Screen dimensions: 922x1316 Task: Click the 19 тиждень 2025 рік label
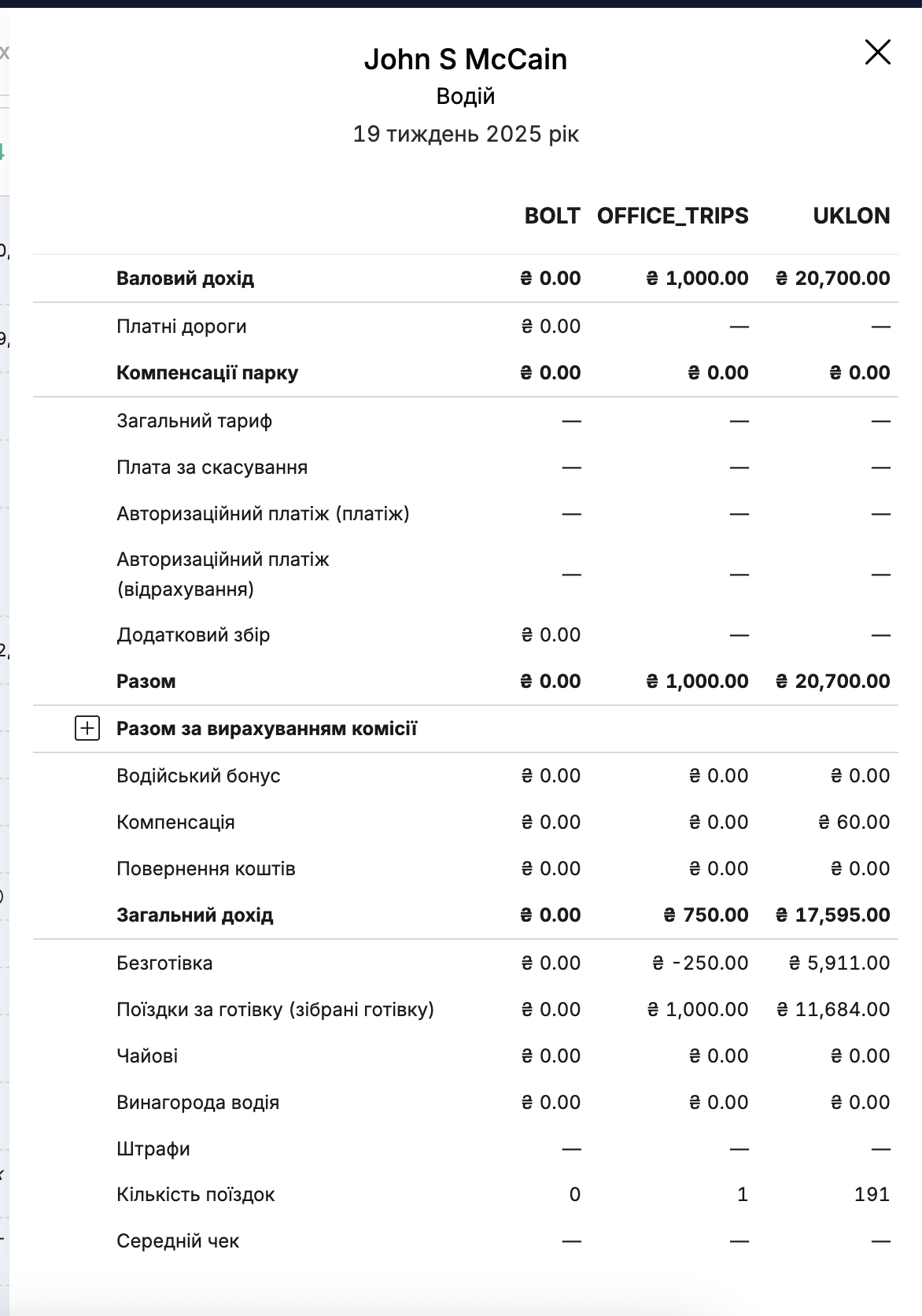(466, 134)
